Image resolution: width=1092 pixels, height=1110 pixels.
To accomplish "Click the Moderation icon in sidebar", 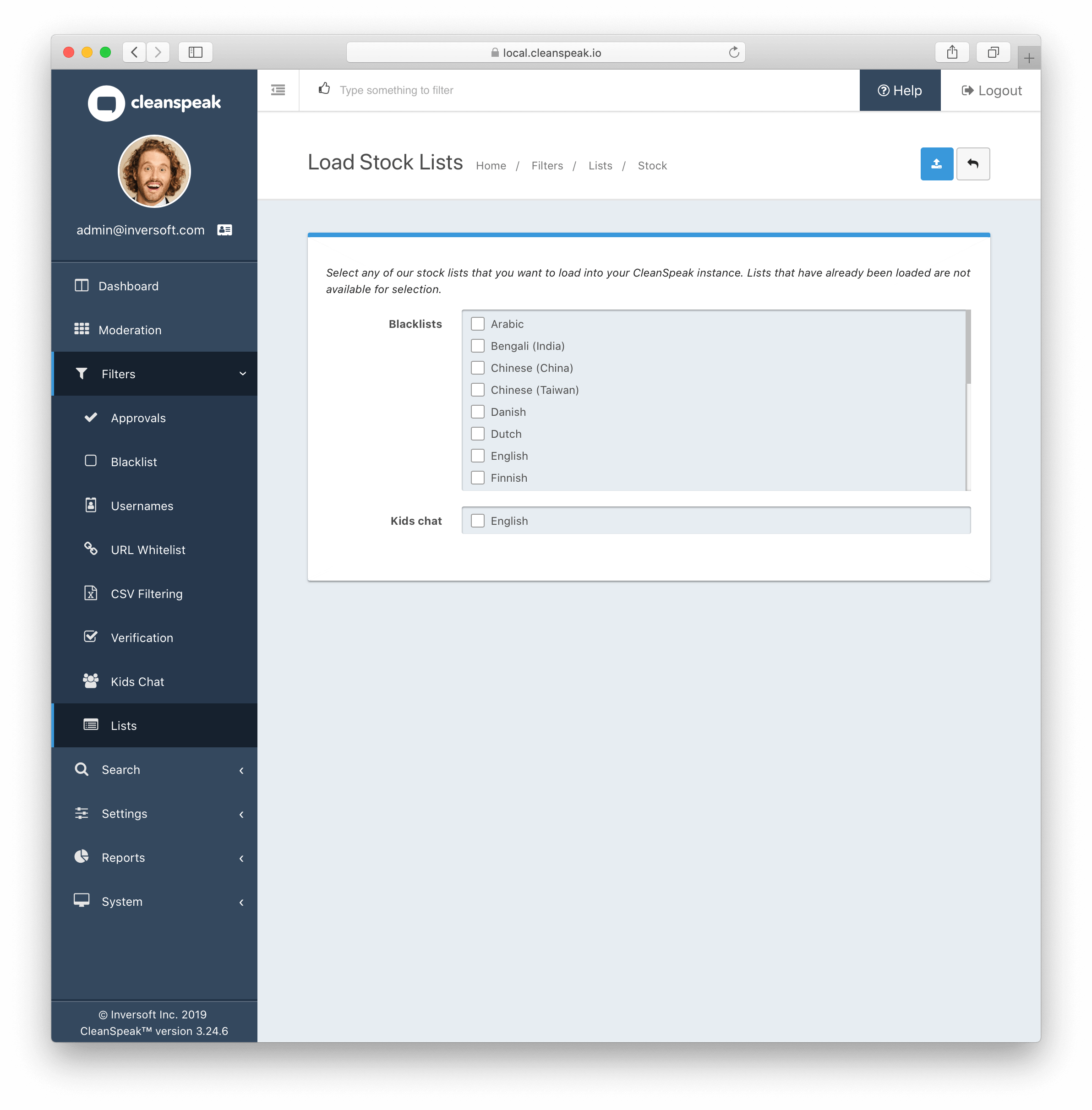I will [x=81, y=329].
